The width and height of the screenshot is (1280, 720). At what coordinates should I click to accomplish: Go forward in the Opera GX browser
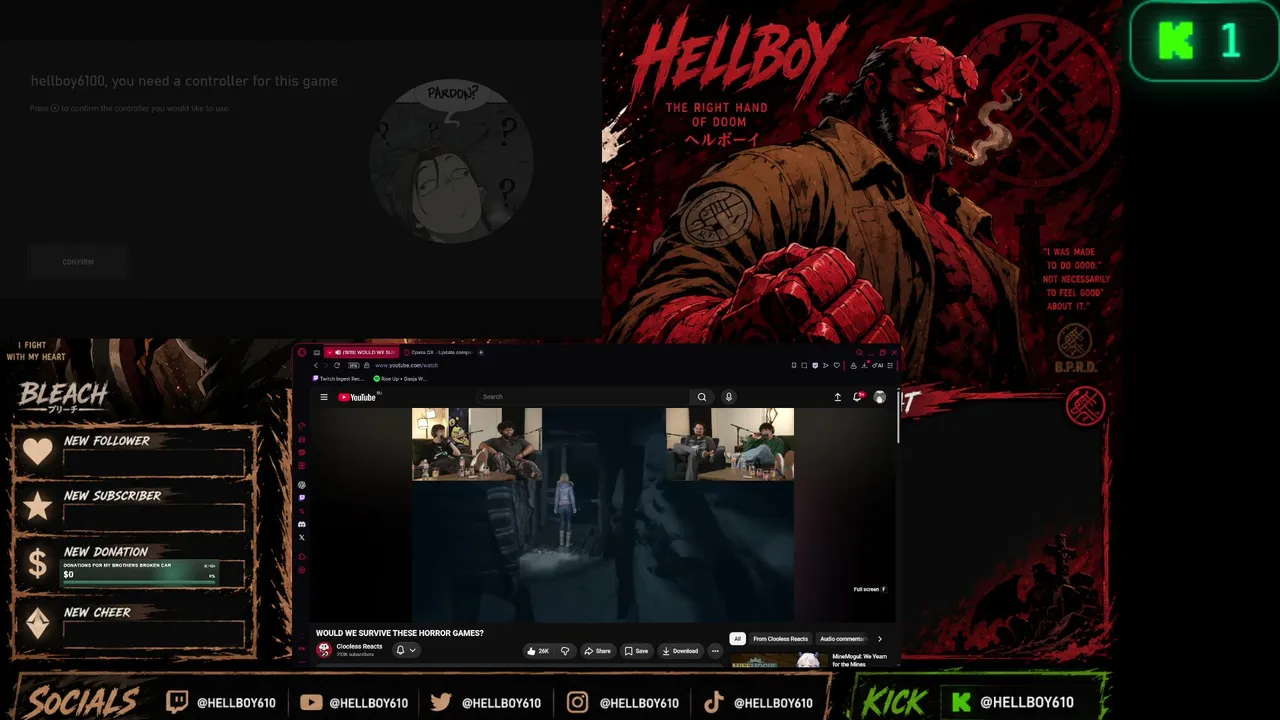tap(326, 365)
